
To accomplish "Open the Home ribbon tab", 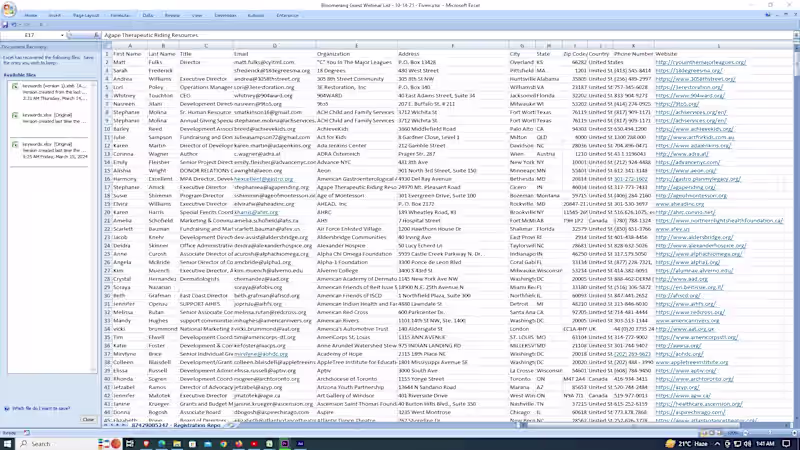I will pos(31,15).
